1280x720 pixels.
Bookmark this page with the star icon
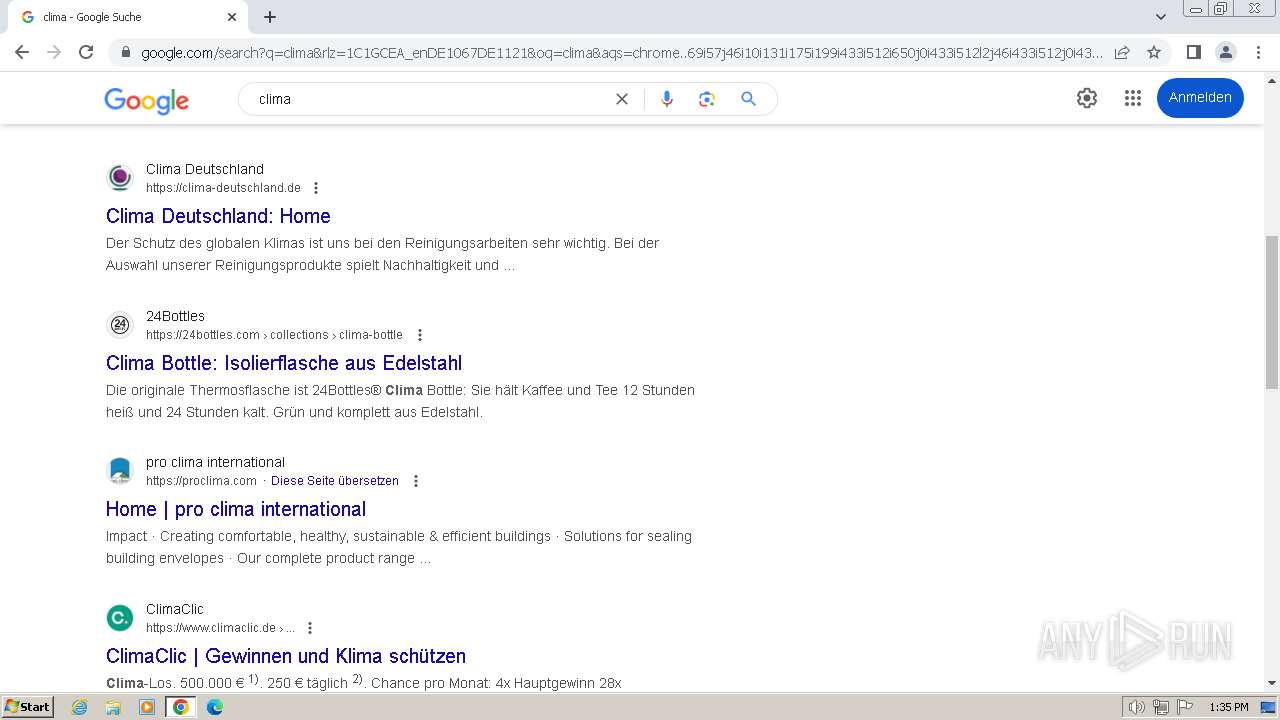1154,52
